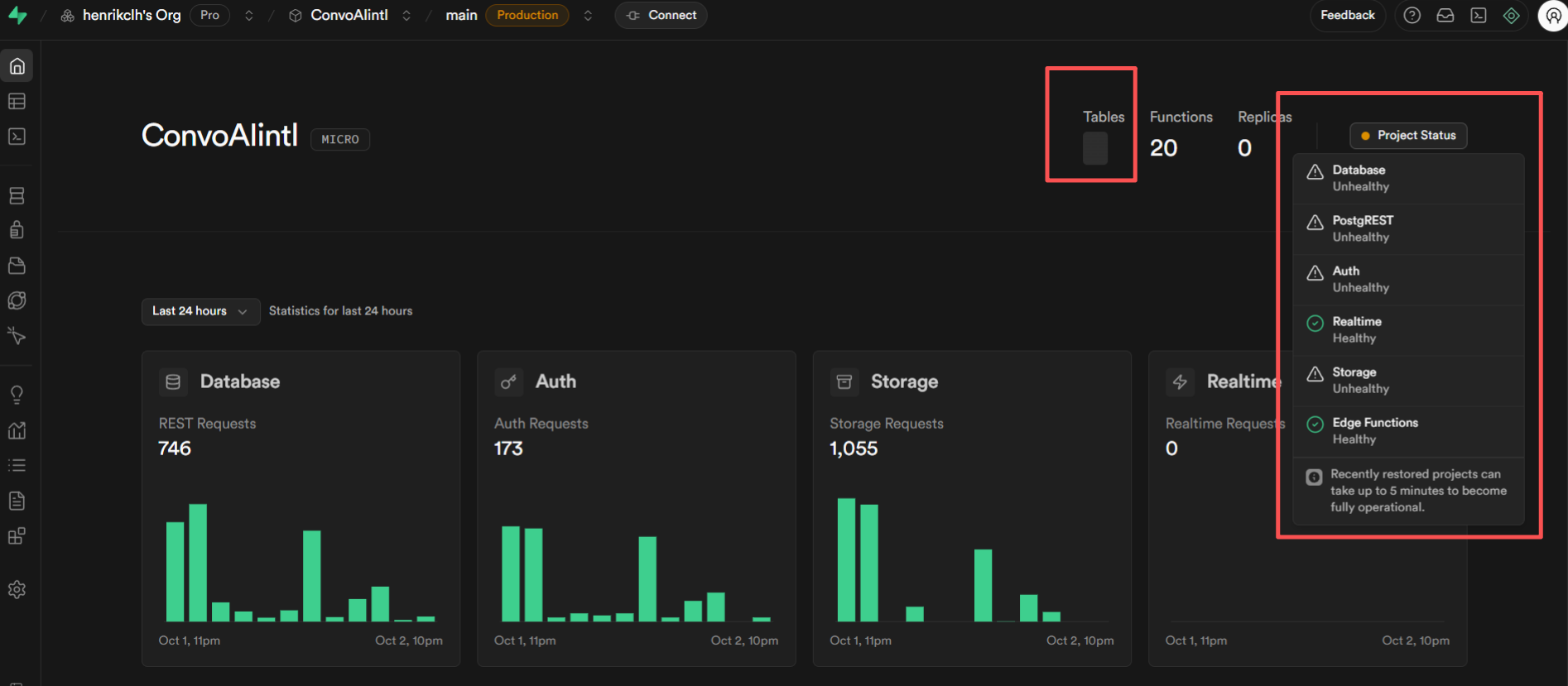Screen dimensions: 1568x686
Task: Open the SQL Editor sidebar icon
Action: tap(17, 136)
